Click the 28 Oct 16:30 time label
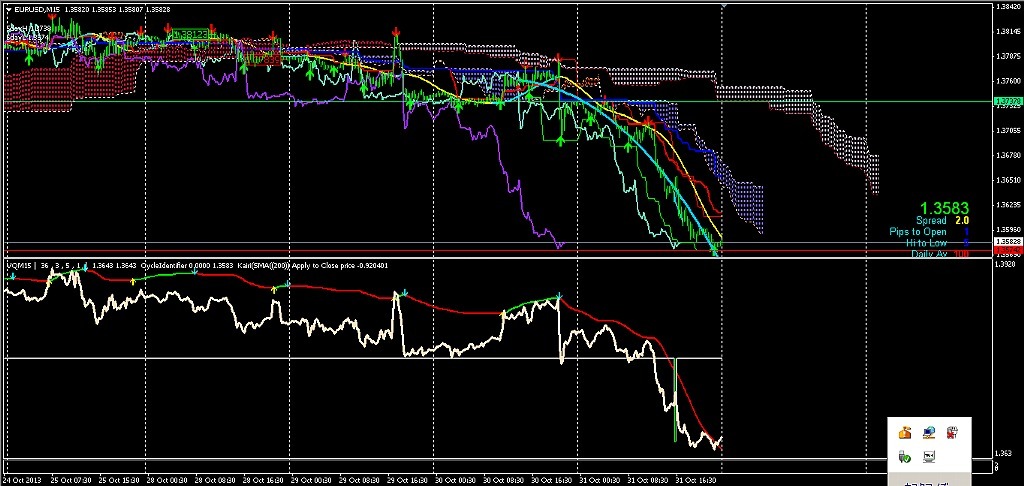The height and width of the screenshot is (486, 1024). pyautogui.click(x=264, y=480)
